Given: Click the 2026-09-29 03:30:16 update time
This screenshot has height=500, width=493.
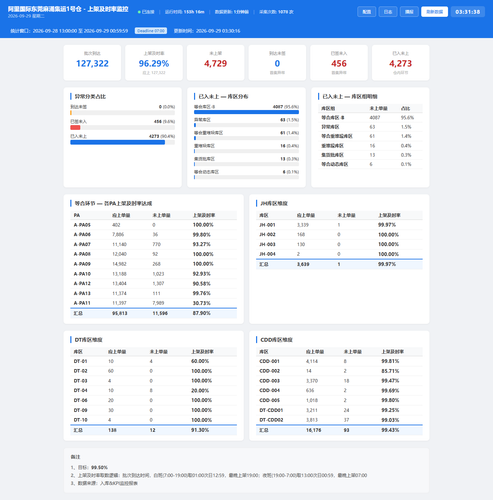Looking at the screenshot, I should click(x=218, y=31).
